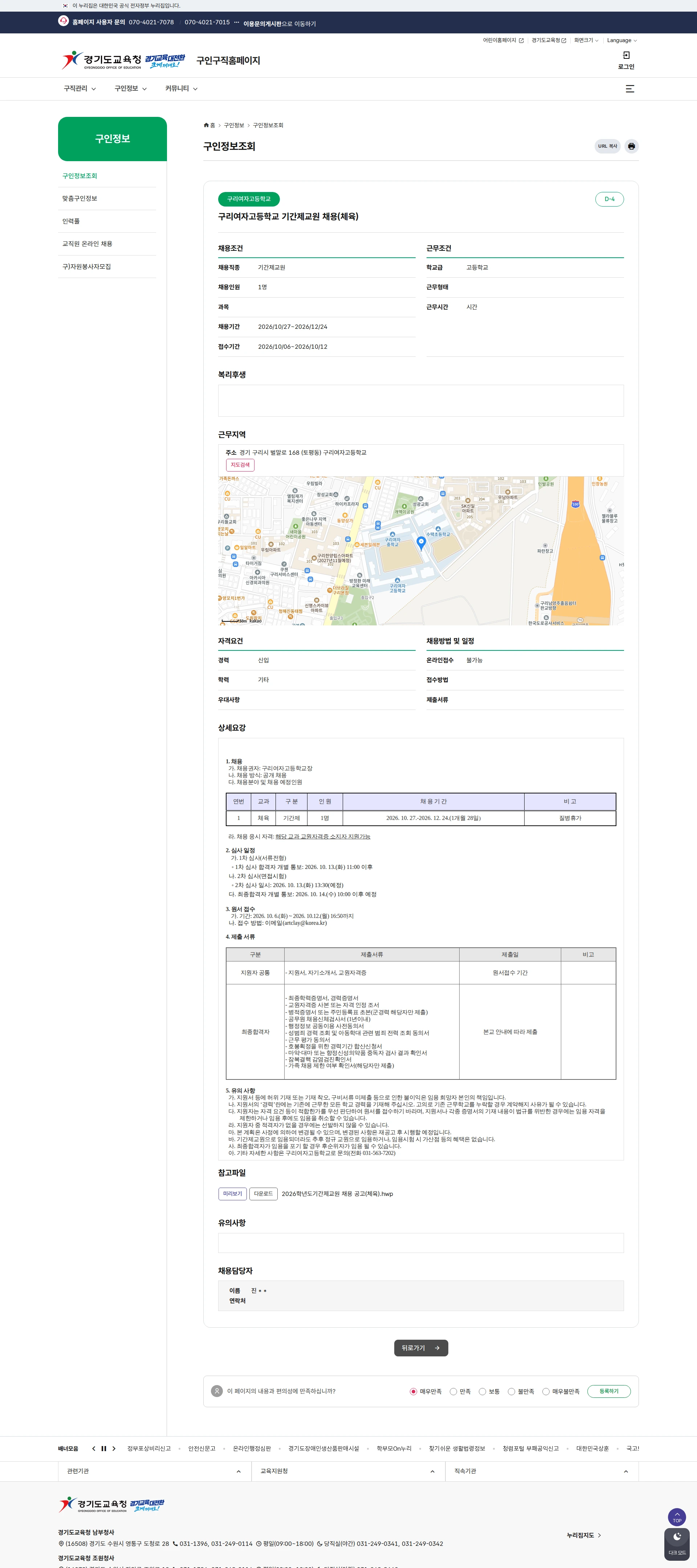The height and width of the screenshot is (1568, 697).
Task: Open the hamburger sitemap menu icon
Action: tap(630, 89)
